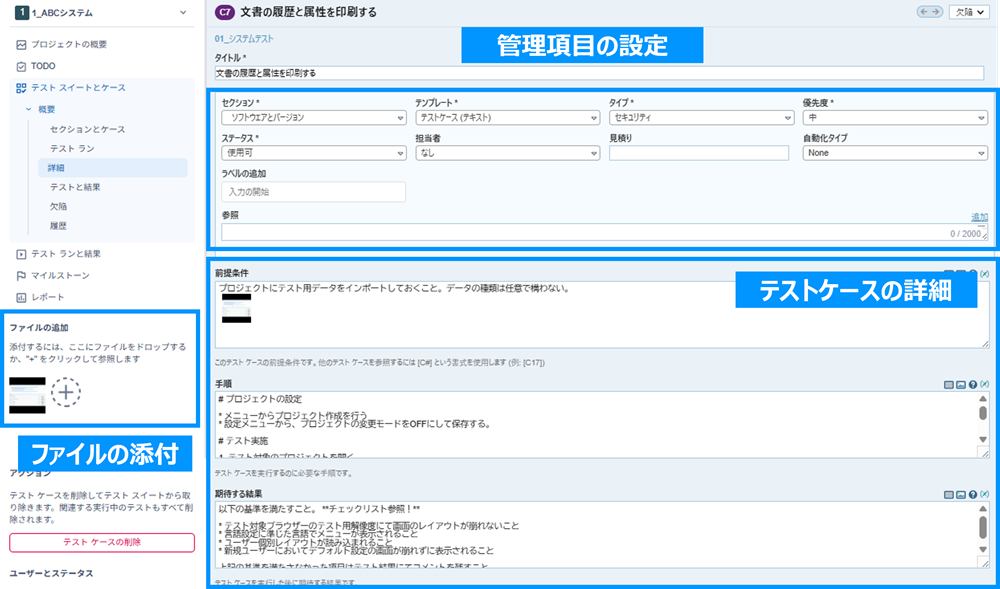This screenshot has width=1000, height=589.
Task: Open the 優先度 dropdown showing 中
Action: point(895,117)
